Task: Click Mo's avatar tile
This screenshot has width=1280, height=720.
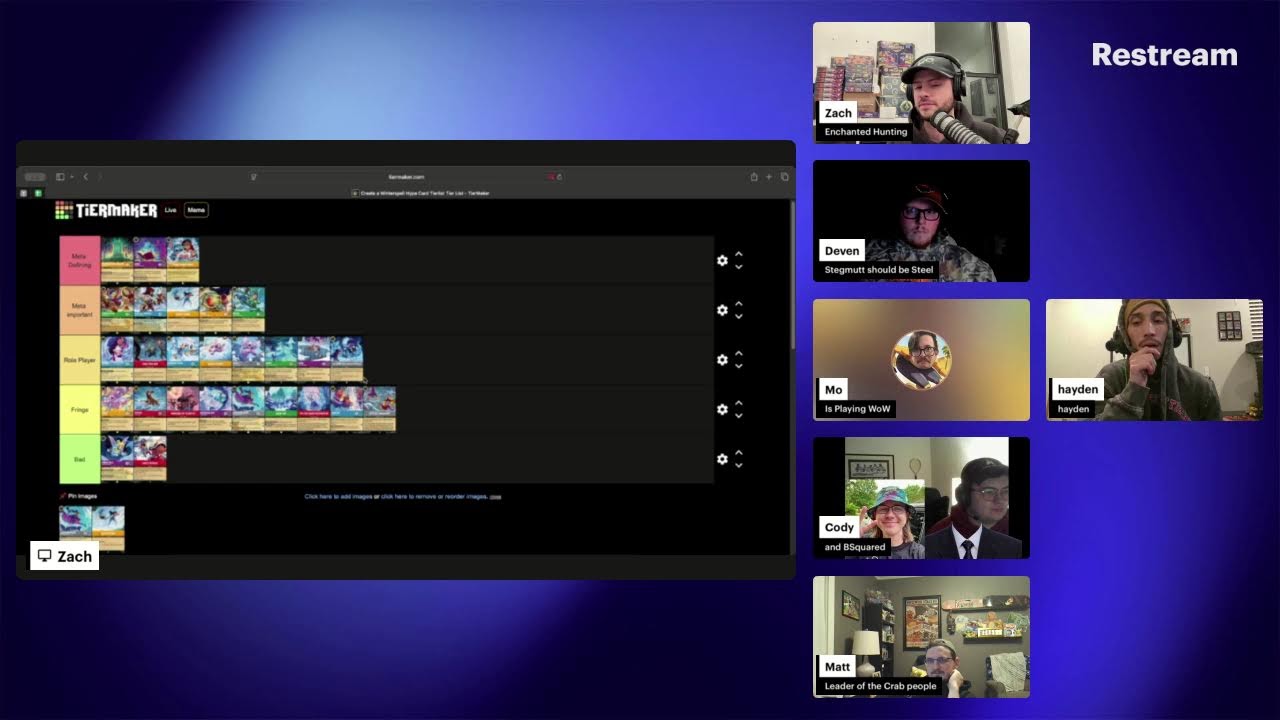Action: point(921,360)
